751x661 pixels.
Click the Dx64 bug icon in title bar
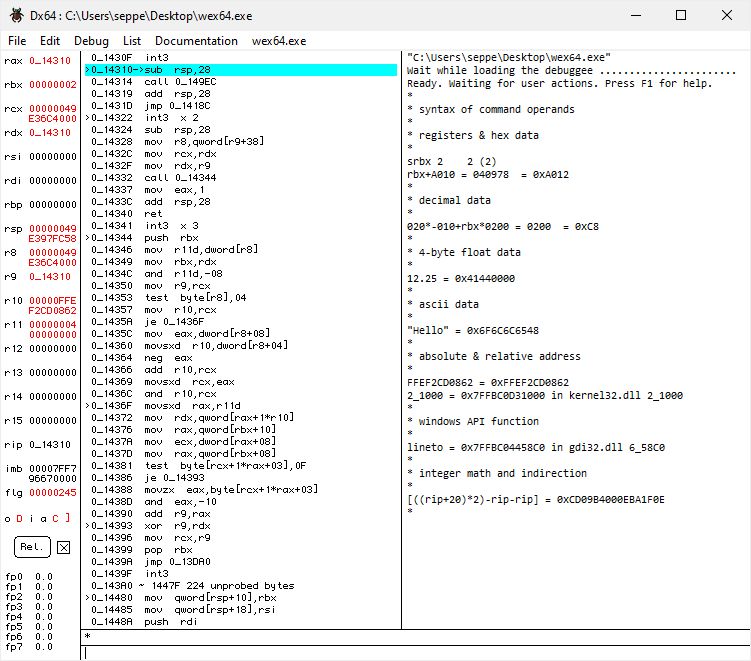16,15
